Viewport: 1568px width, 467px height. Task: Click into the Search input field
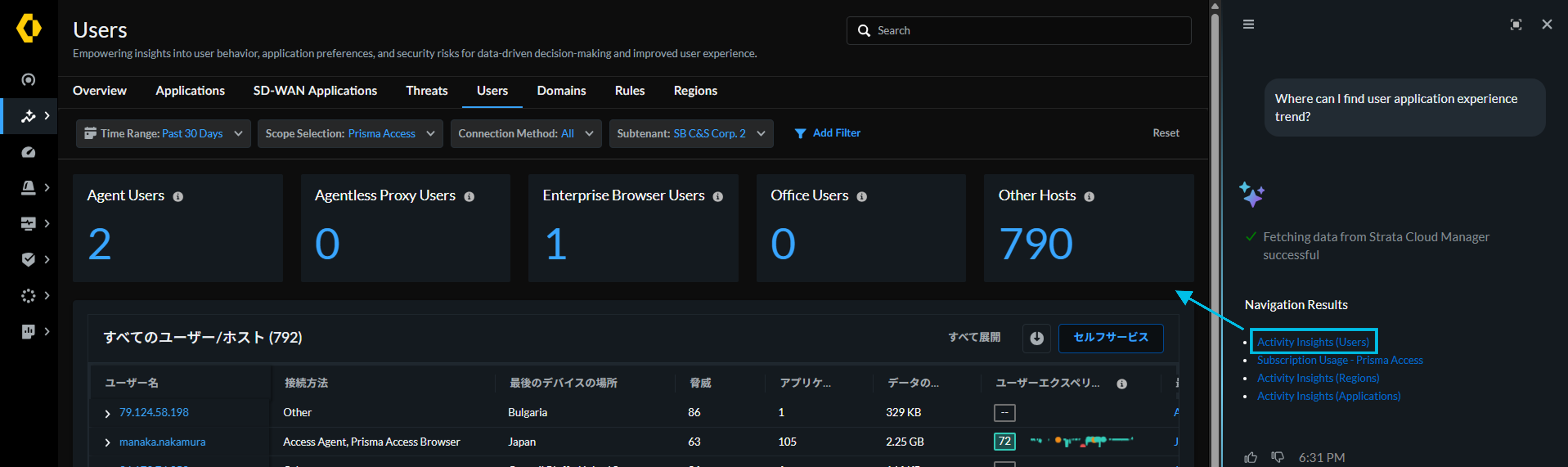click(x=1018, y=30)
